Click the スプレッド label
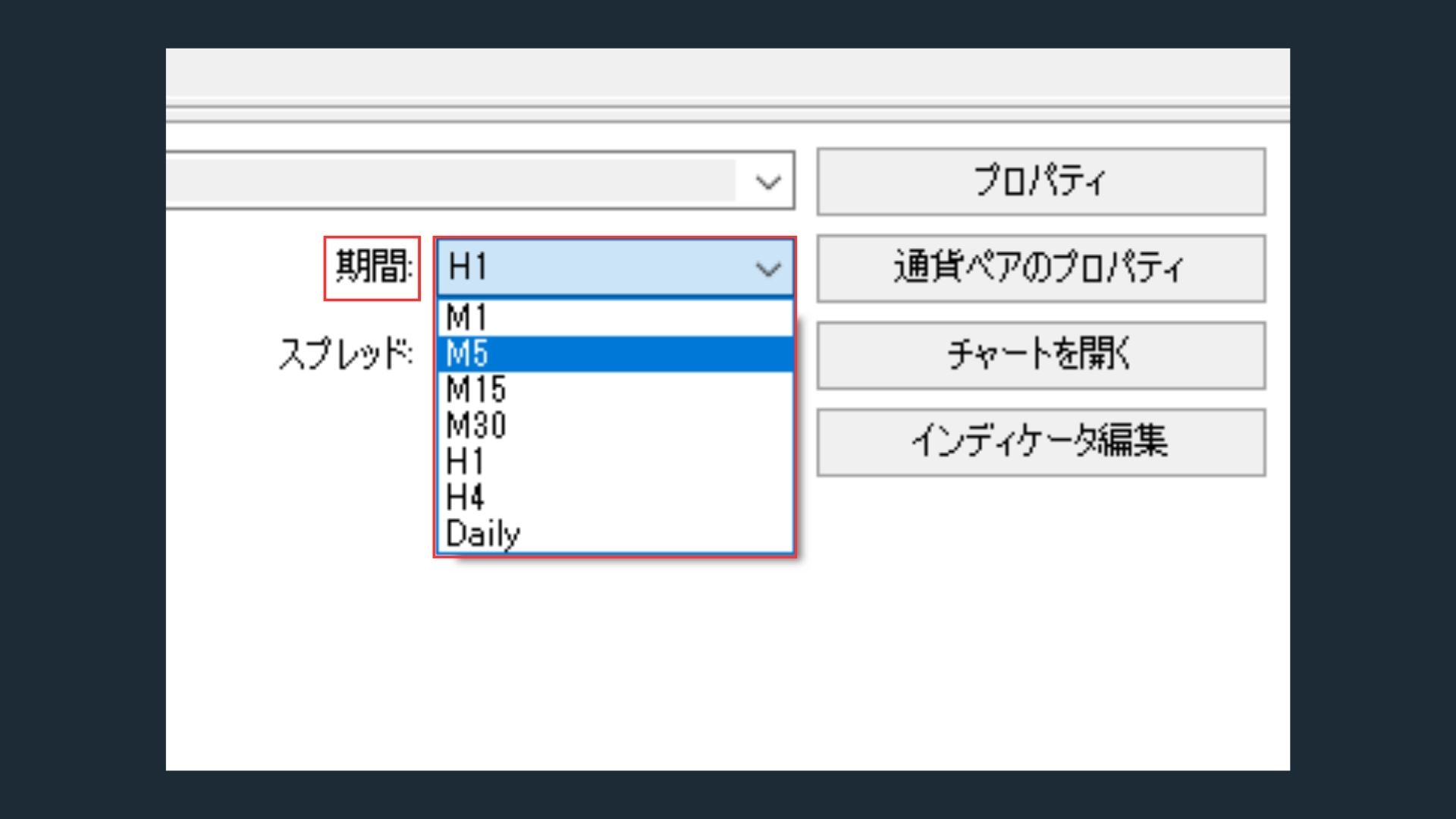This screenshot has width=1456, height=819. (347, 354)
